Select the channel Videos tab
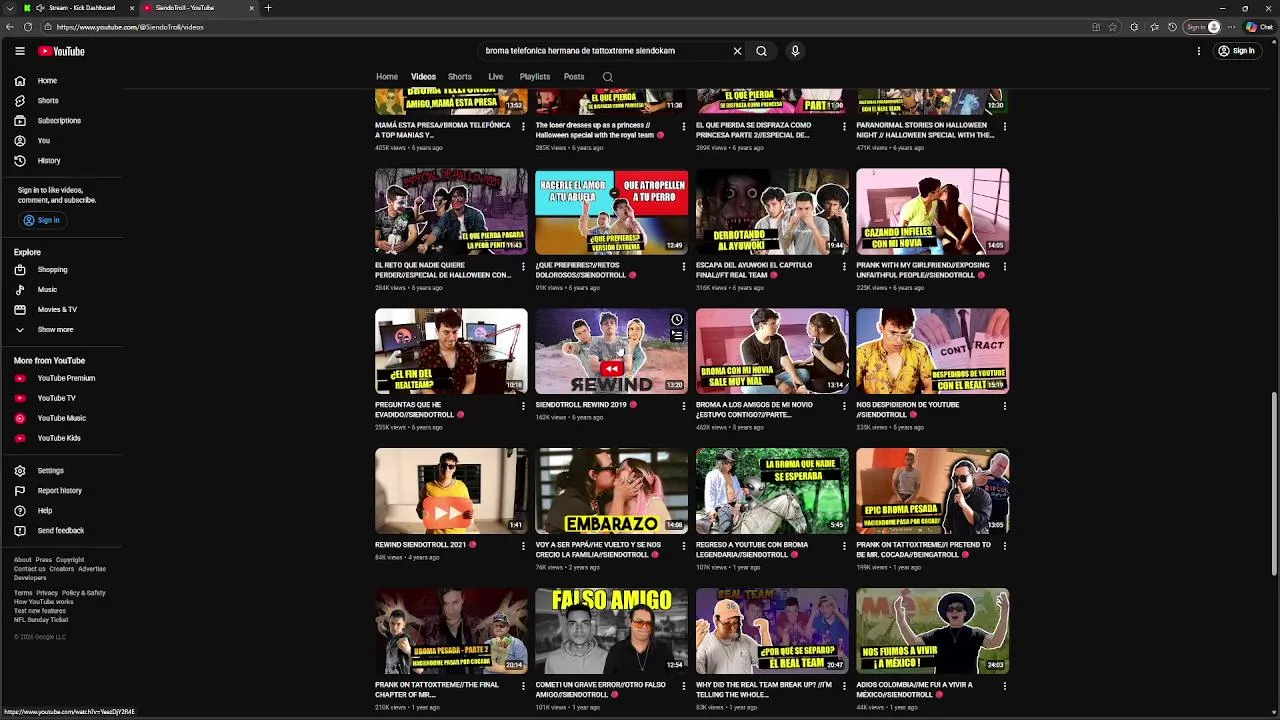Viewport: 1280px width, 720px height. (x=423, y=77)
